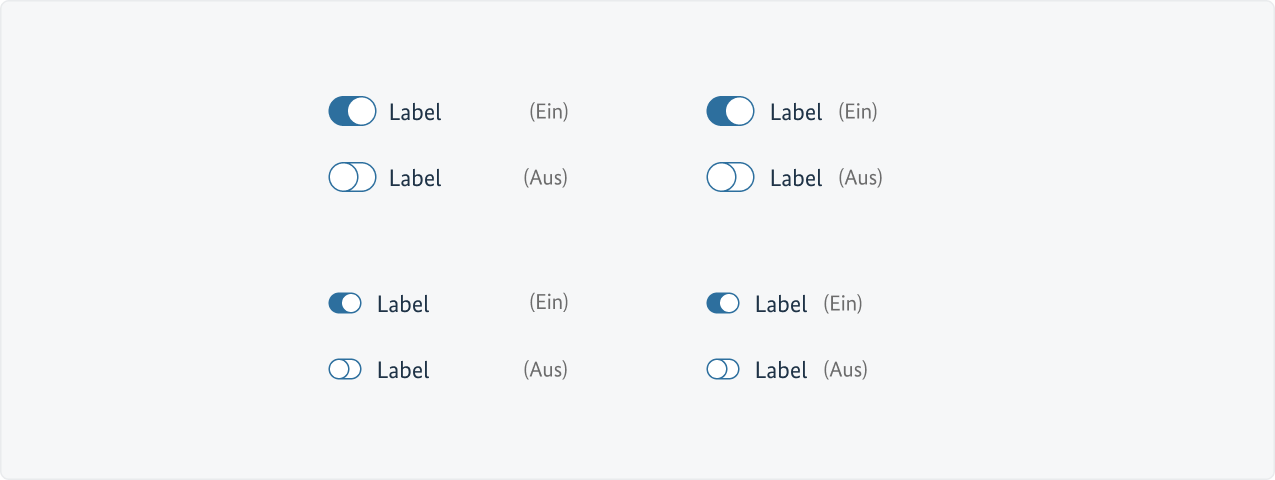Click Label text beside large off switch, left column
Image resolution: width=1275 pixels, height=480 pixels.
tap(415, 178)
